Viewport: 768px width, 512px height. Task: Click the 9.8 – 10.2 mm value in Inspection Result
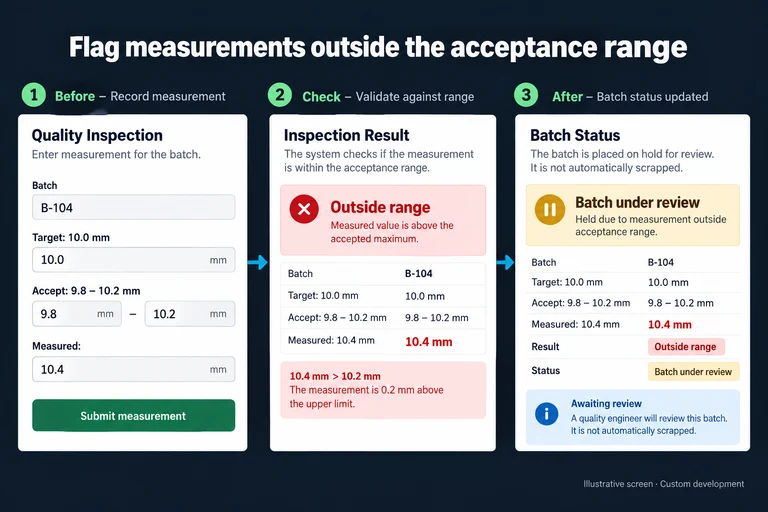[x=436, y=317]
